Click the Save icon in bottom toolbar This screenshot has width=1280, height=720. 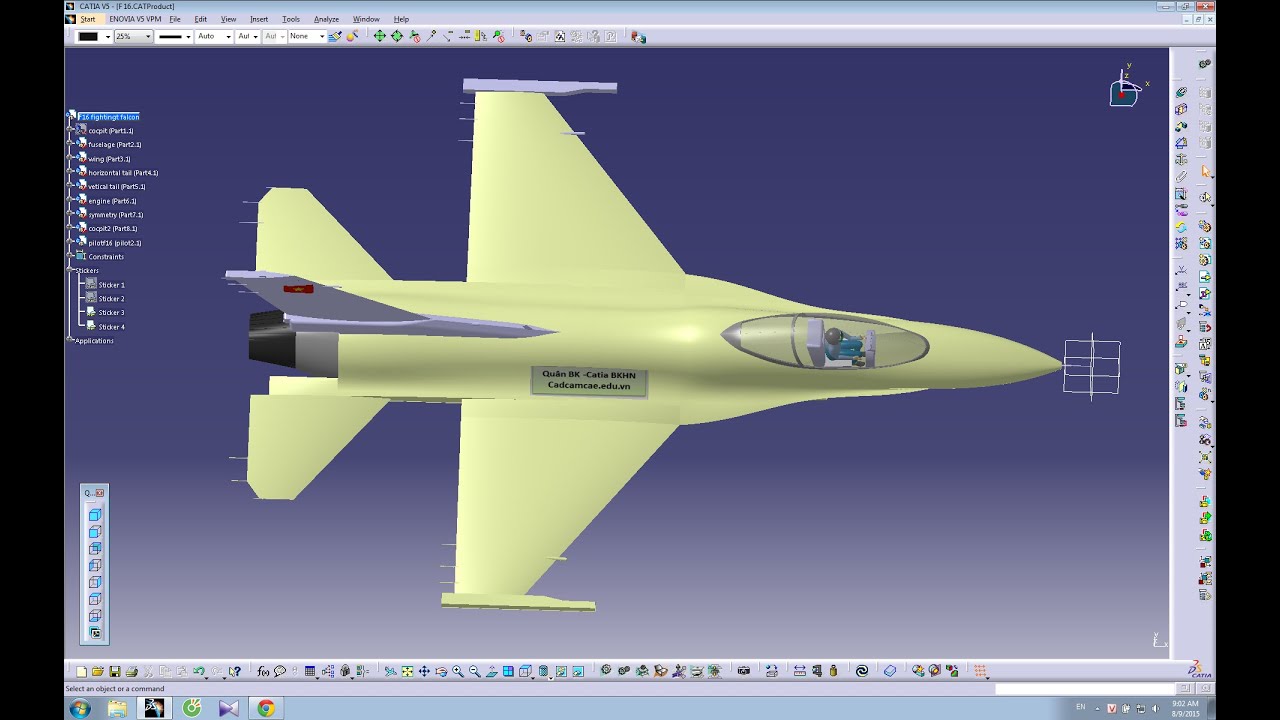(x=115, y=671)
